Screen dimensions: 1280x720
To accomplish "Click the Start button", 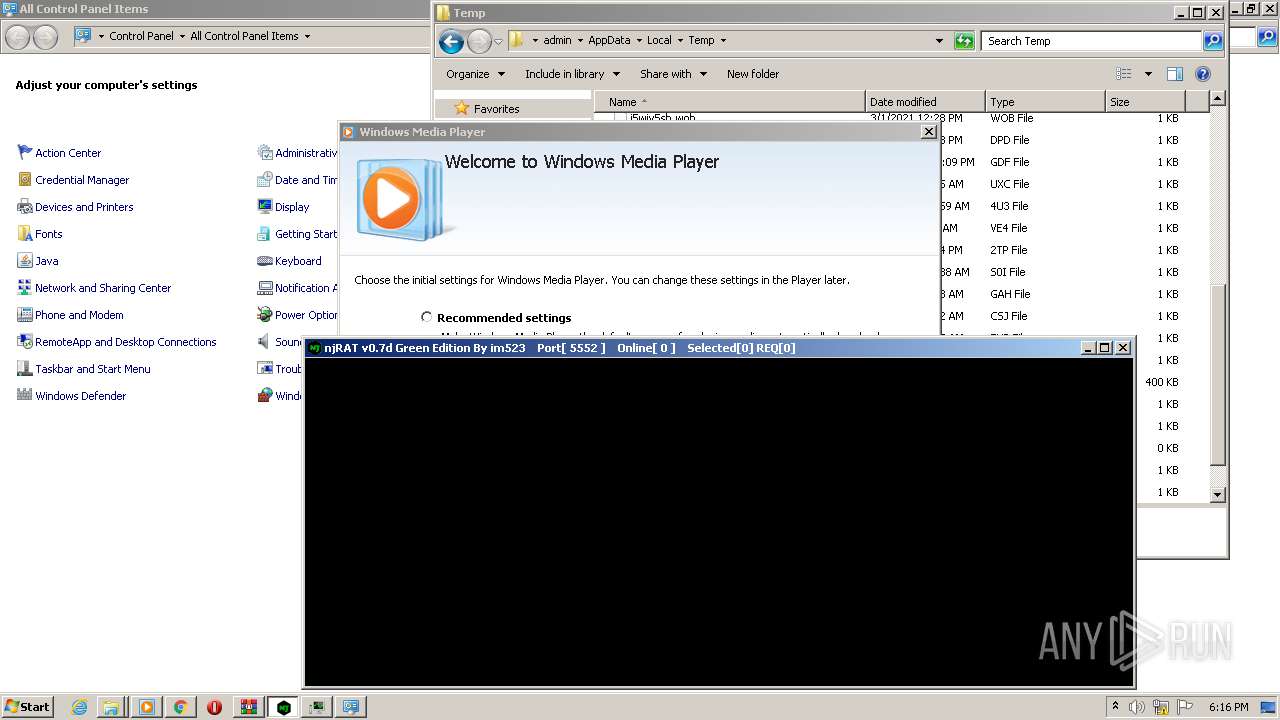I will (x=27, y=707).
